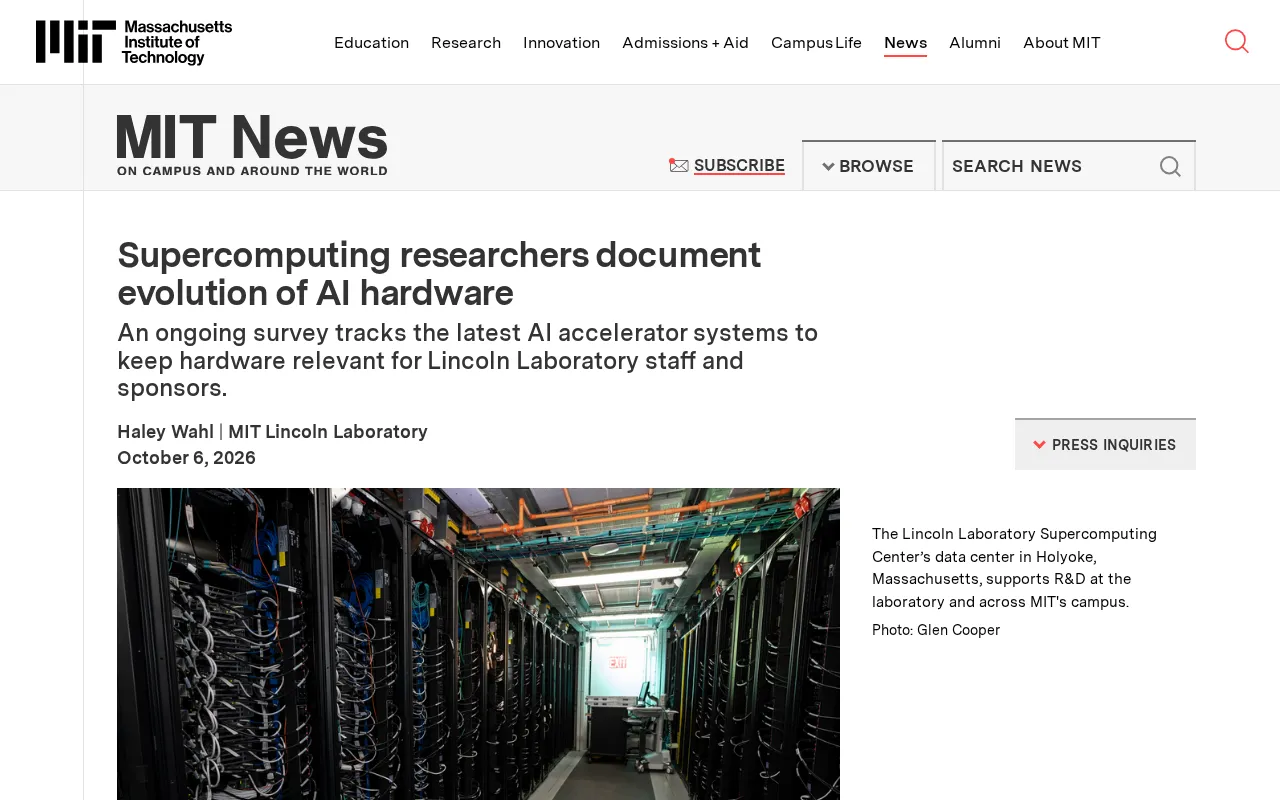Open the Education menu
1280x800 pixels.
point(371,42)
